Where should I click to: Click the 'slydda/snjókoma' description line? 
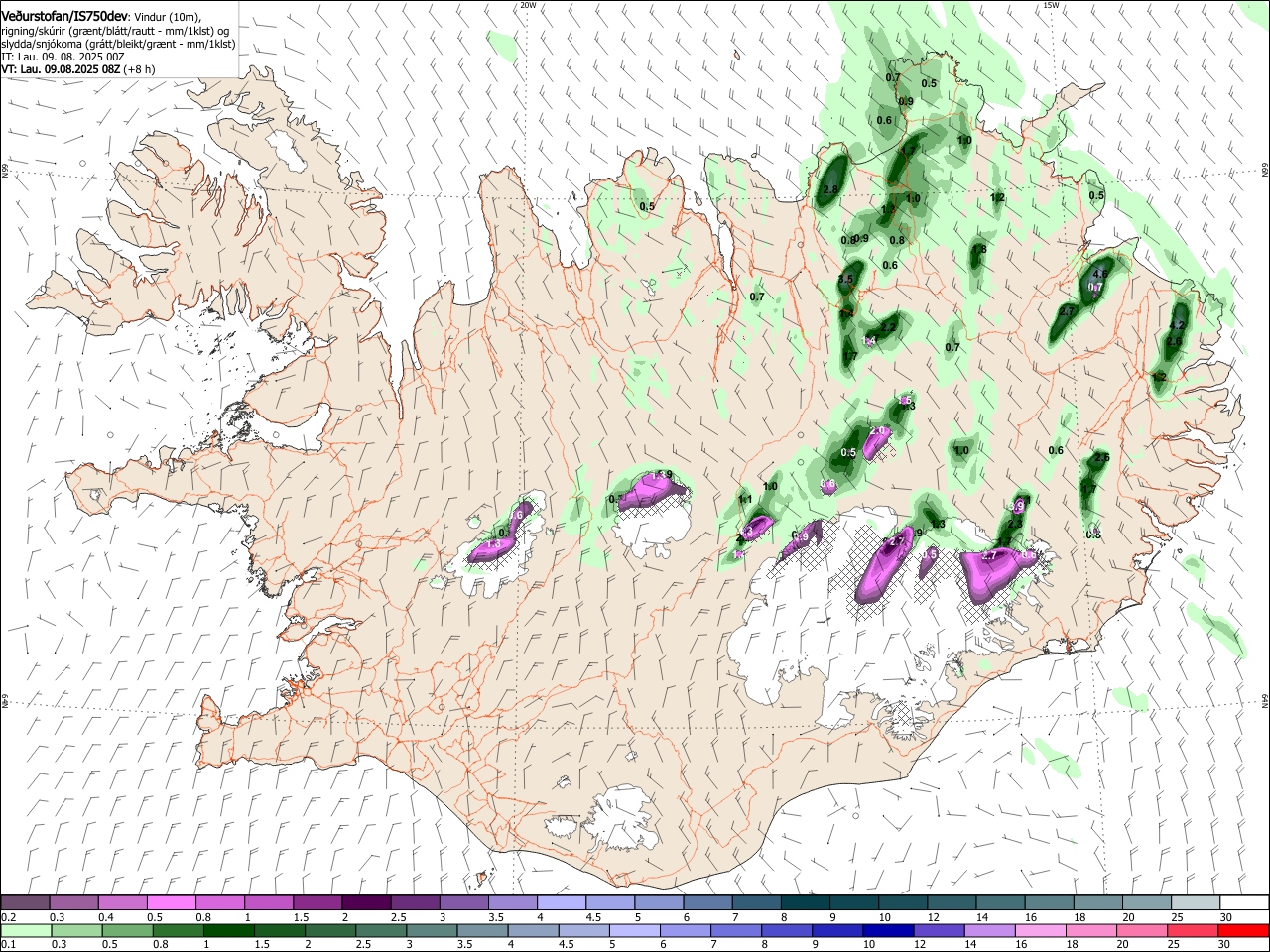pos(118,44)
